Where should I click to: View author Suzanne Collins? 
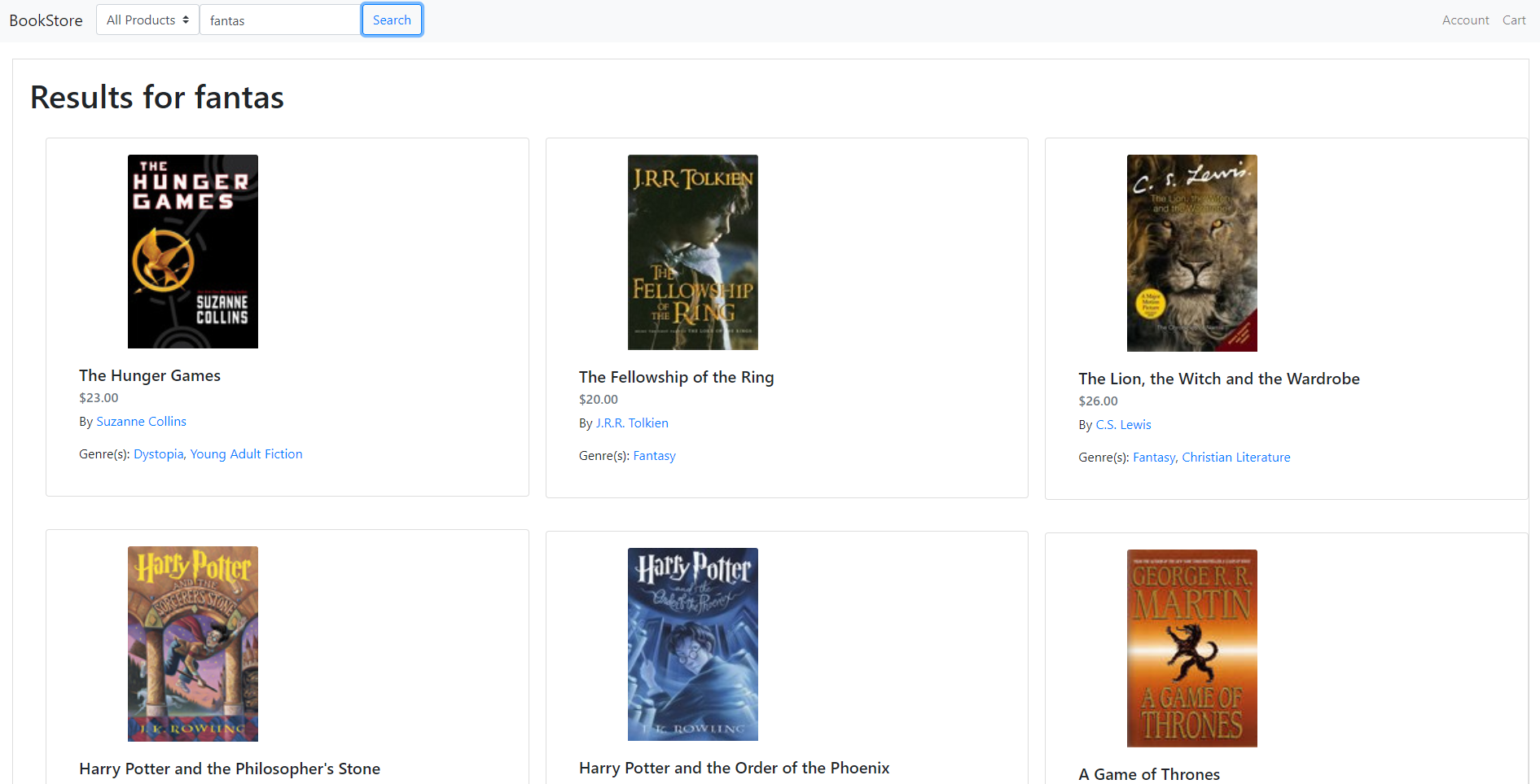pos(141,422)
